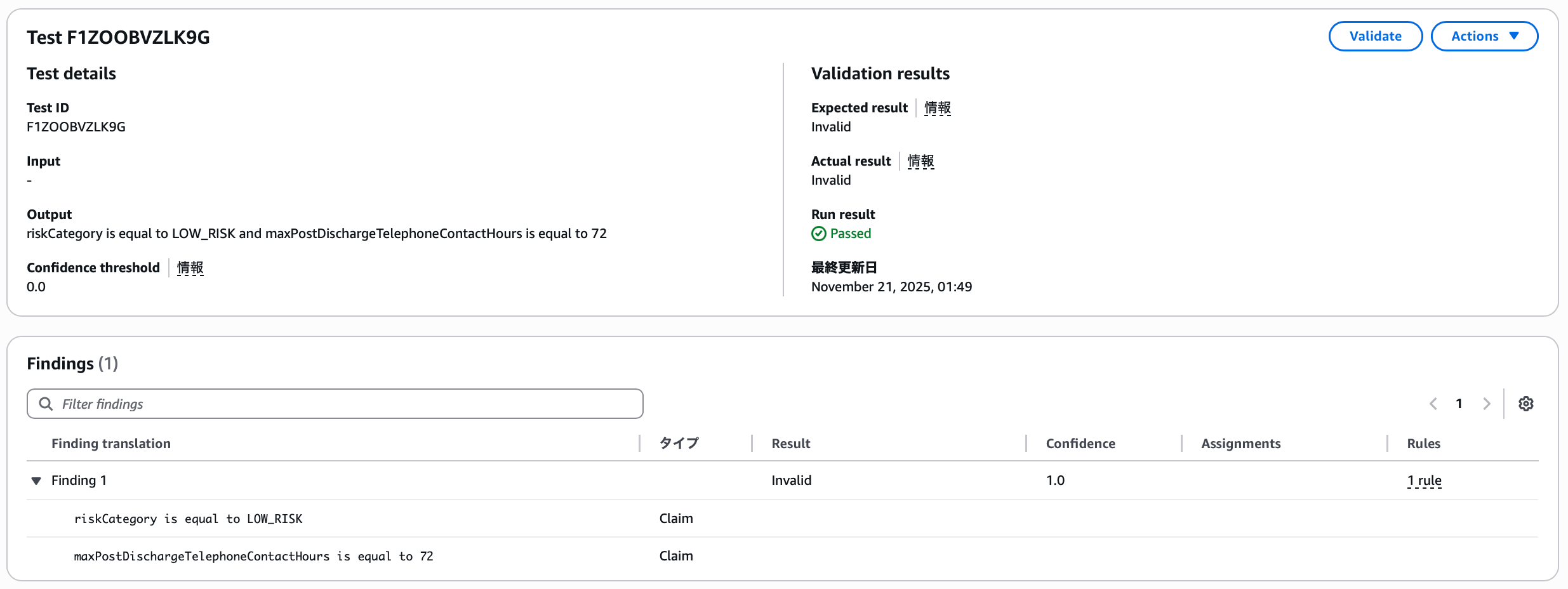Open the Actions dropdown menu
The width and height of the screenshot is (1568, 589).
[x=1484, y=36]
